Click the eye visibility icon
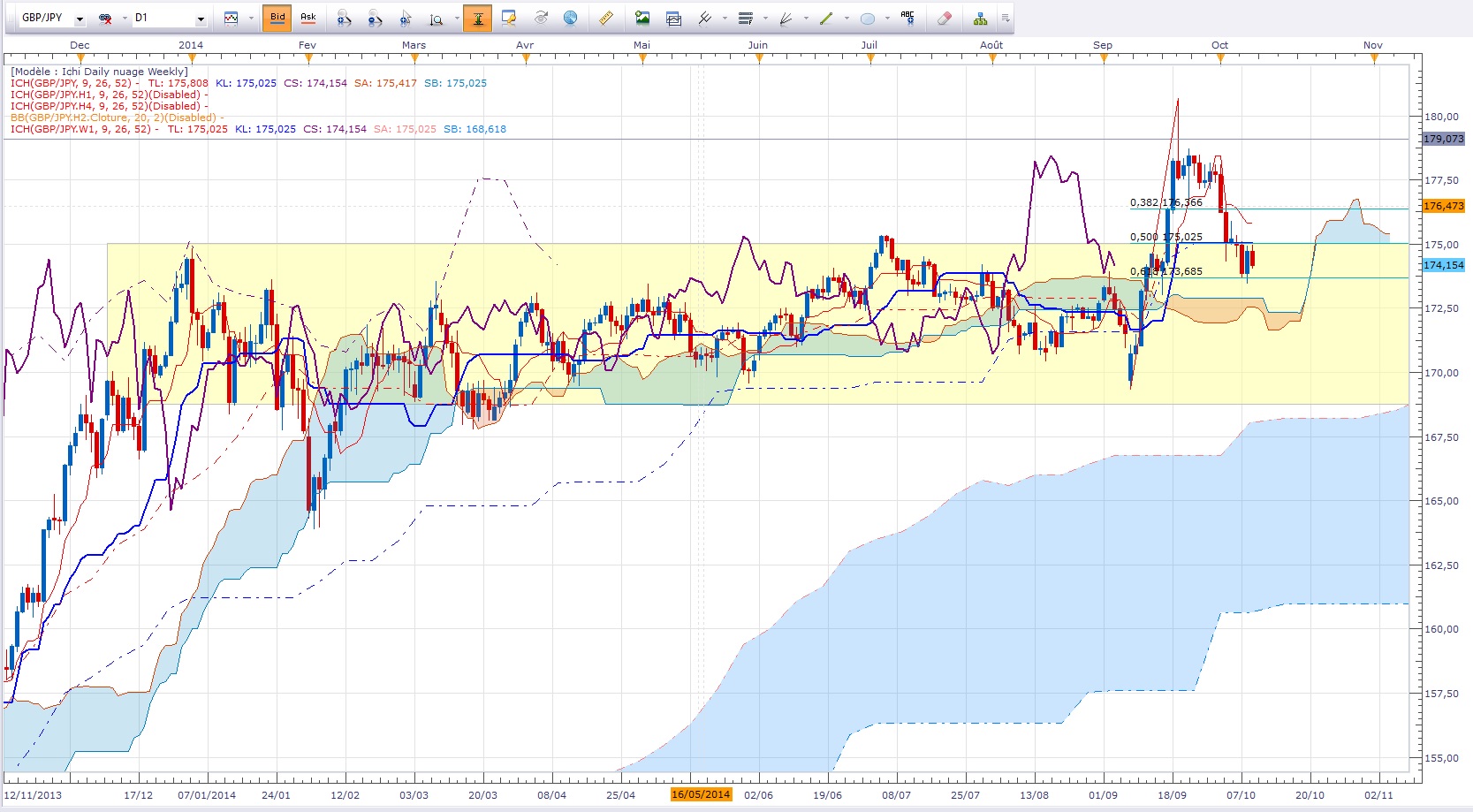 coord(541,19)
